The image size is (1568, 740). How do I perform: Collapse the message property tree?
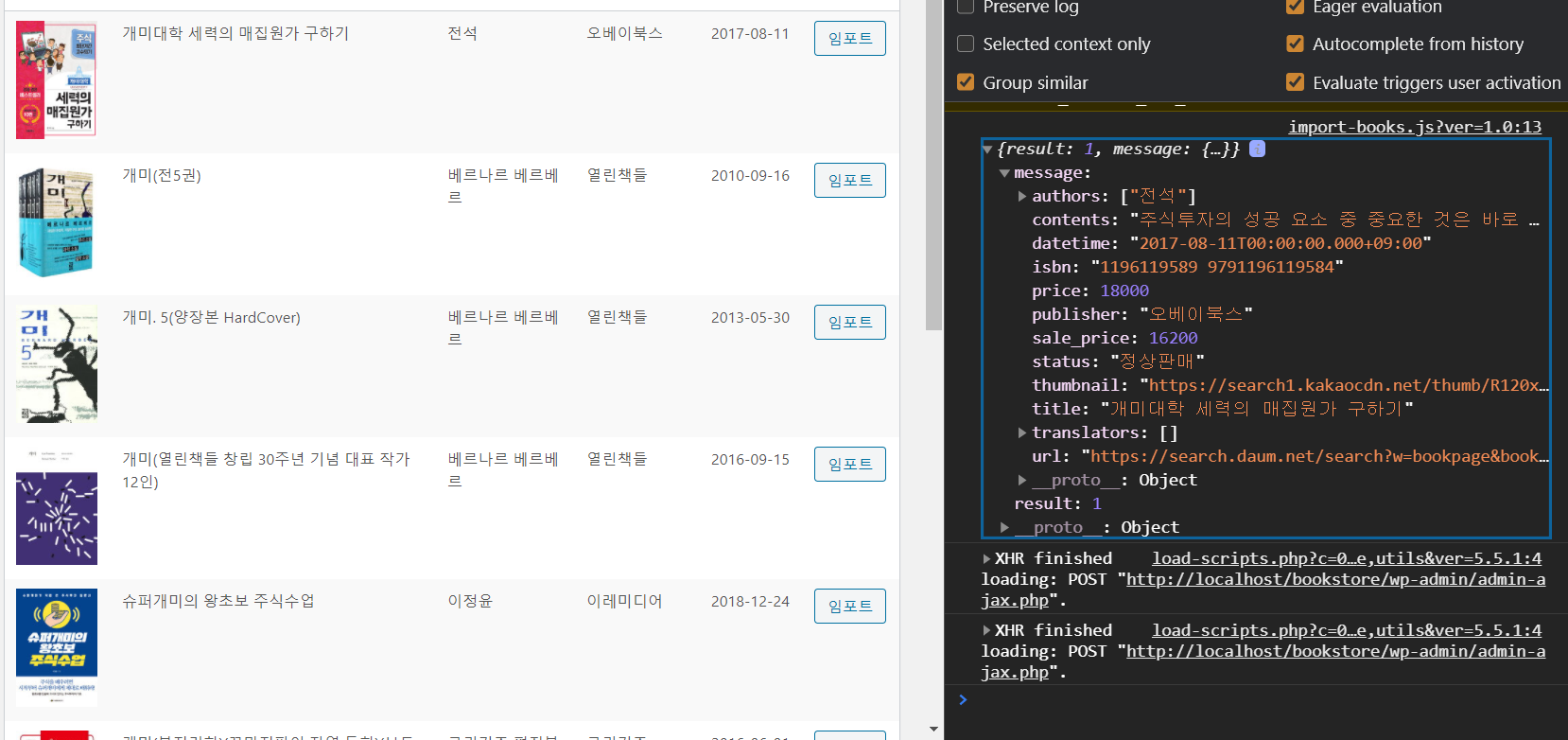point(1004,173)
